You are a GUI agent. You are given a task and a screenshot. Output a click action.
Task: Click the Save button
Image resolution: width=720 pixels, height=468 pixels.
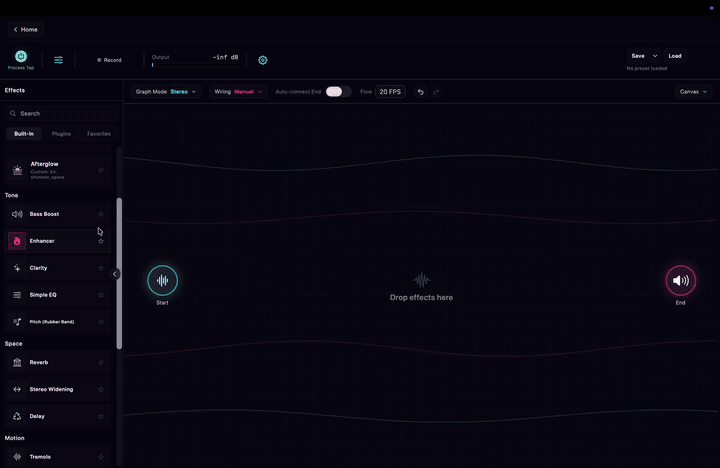(x=638, y=56)
